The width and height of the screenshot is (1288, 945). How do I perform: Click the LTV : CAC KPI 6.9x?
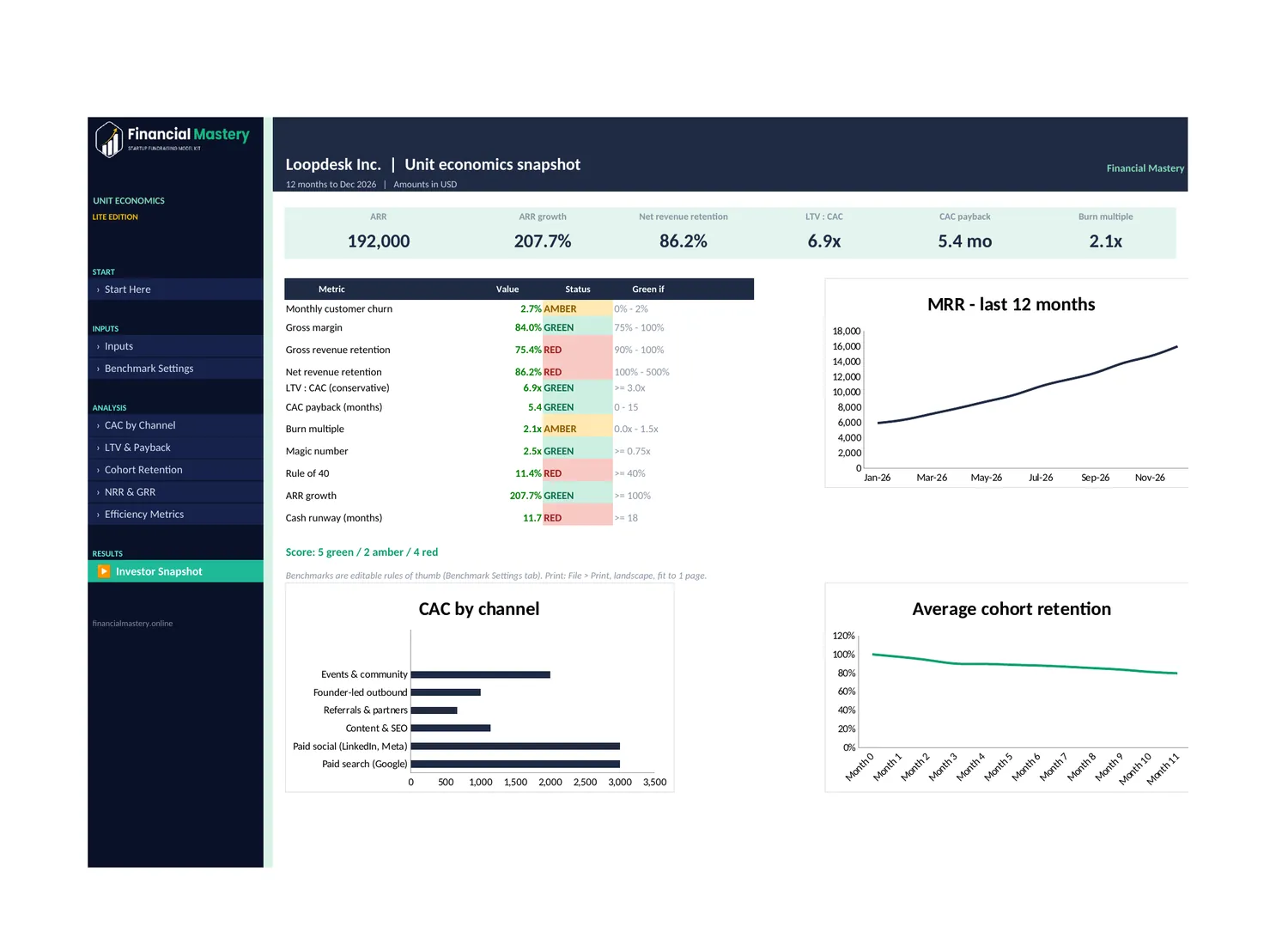point(824,241)
